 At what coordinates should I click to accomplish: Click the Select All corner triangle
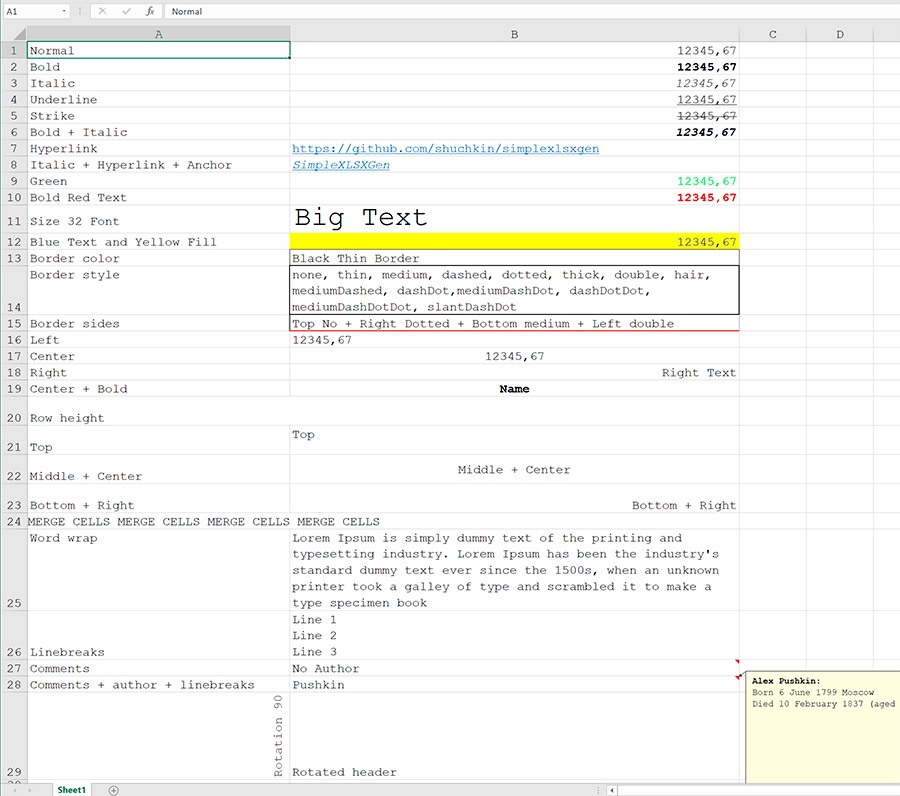(19, 35)
